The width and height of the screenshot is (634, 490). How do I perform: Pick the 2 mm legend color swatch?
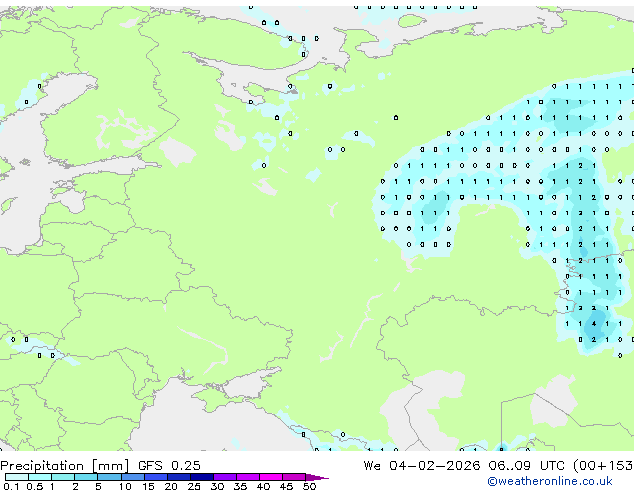pos(86,477)
